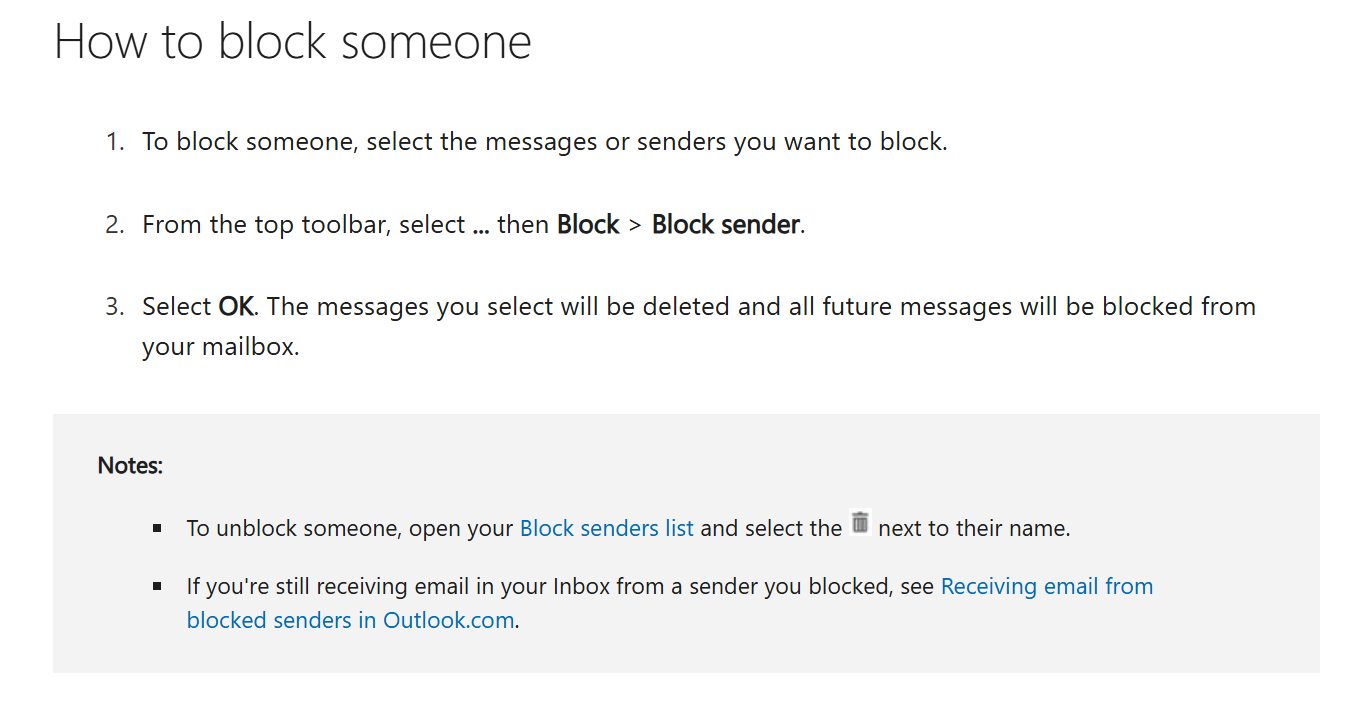This screenshot has width=1355, height=704.
Task: Click the bold ellipsis in step two
Action: 481,226
